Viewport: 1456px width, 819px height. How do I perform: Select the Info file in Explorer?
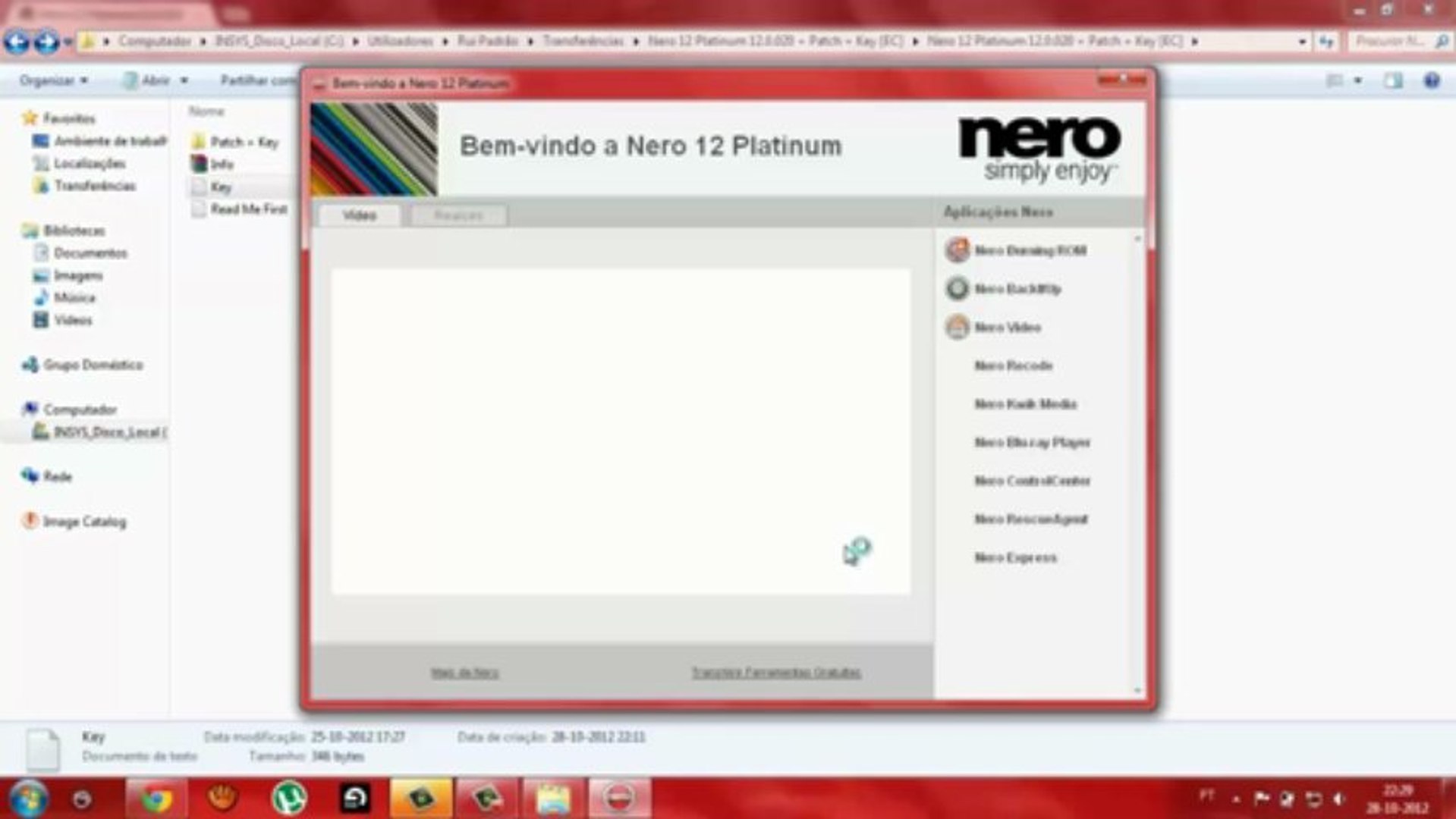(222, 165)
